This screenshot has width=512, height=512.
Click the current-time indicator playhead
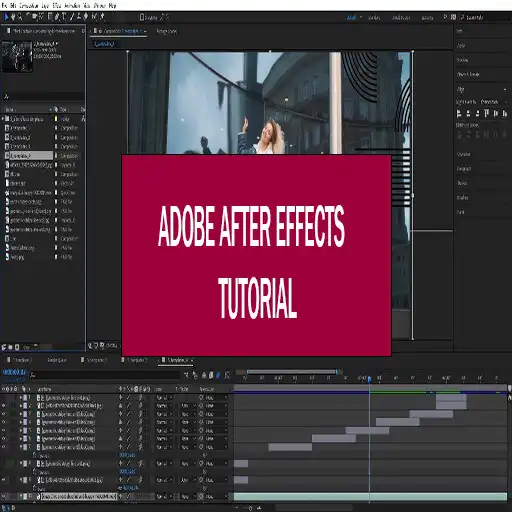coord(369,379)
